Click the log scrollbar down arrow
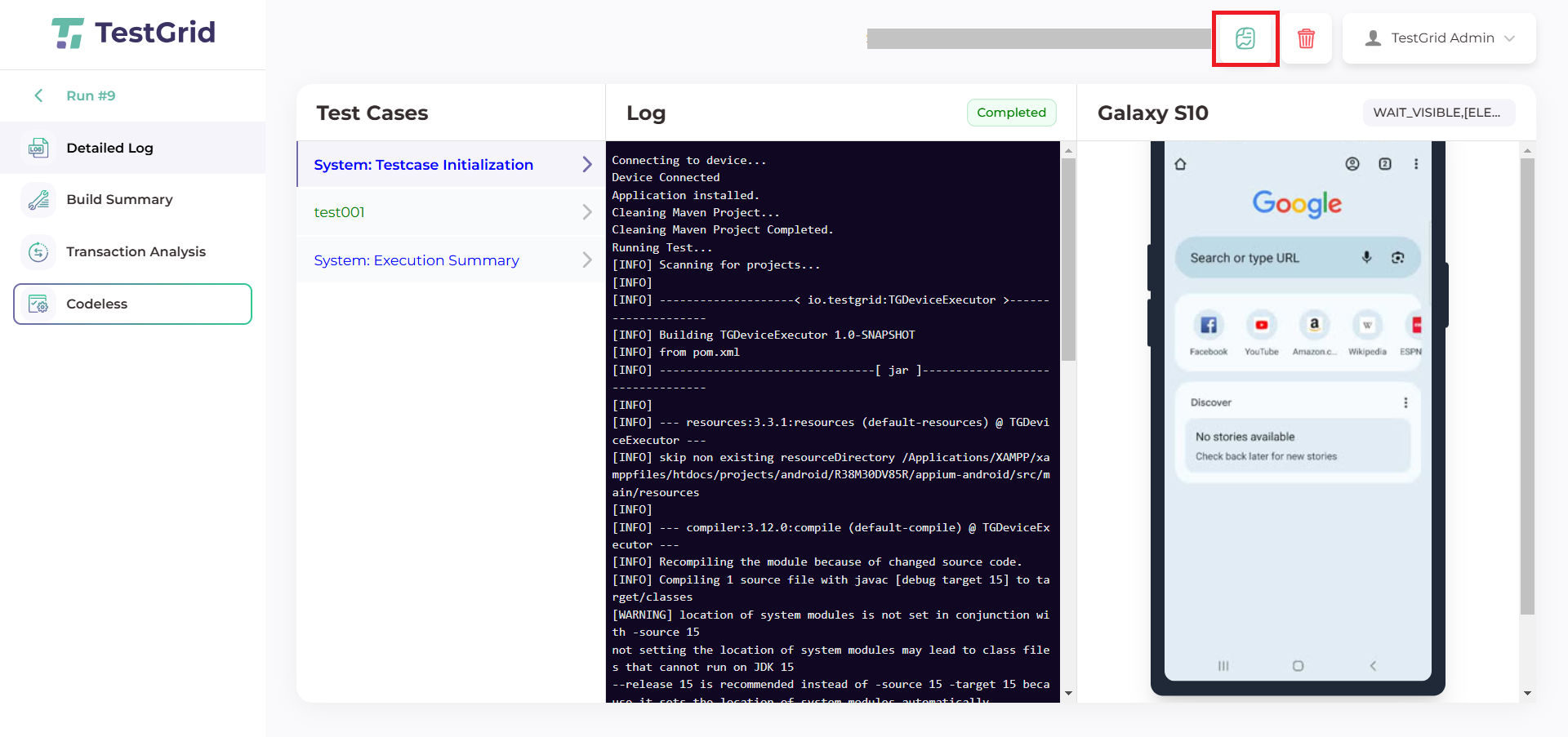Image resolution: width=1568 pixels, height=737 pixels. 1068,694
